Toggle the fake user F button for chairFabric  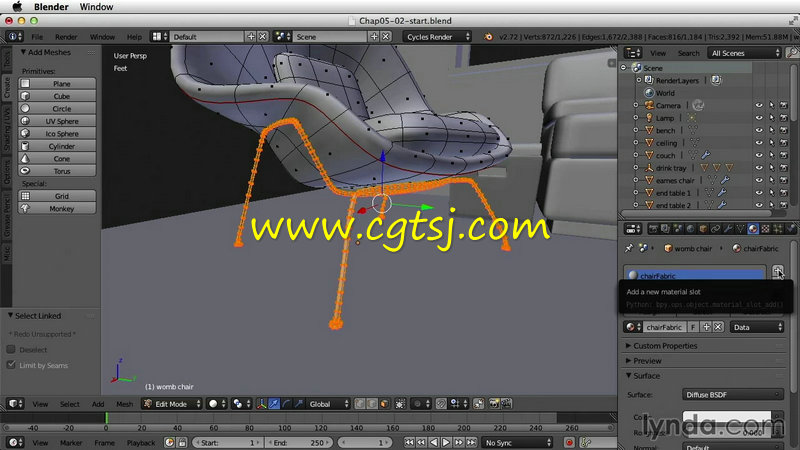coord(693,327)
